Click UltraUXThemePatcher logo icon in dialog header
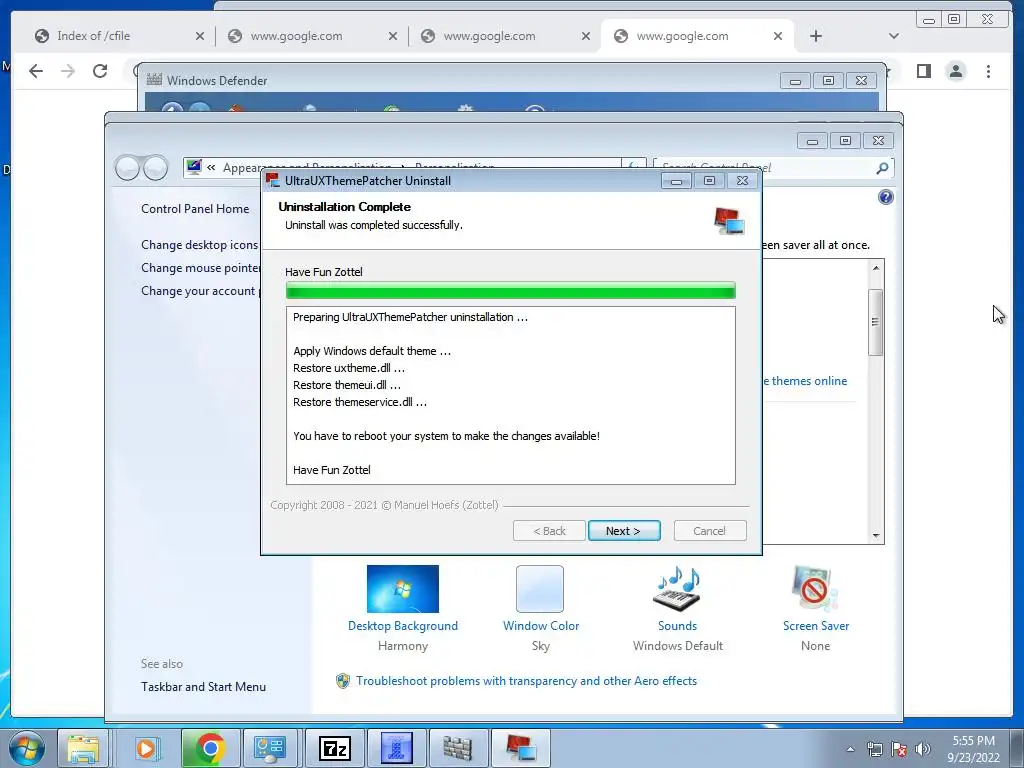The image size is (1024, 768). 729,221
